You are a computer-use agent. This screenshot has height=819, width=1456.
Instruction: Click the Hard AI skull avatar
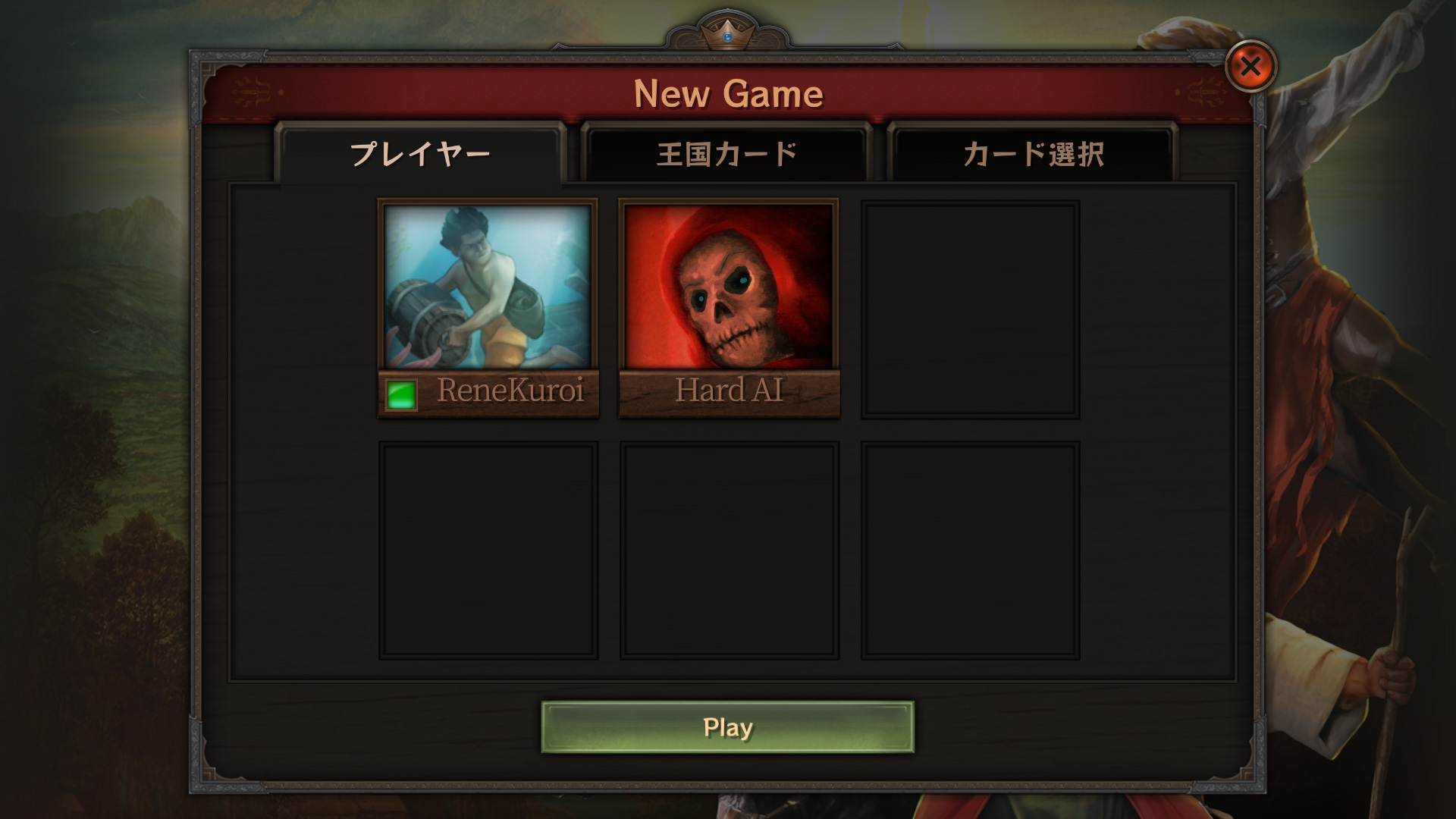pyautogui.click(x=729, y=286)
